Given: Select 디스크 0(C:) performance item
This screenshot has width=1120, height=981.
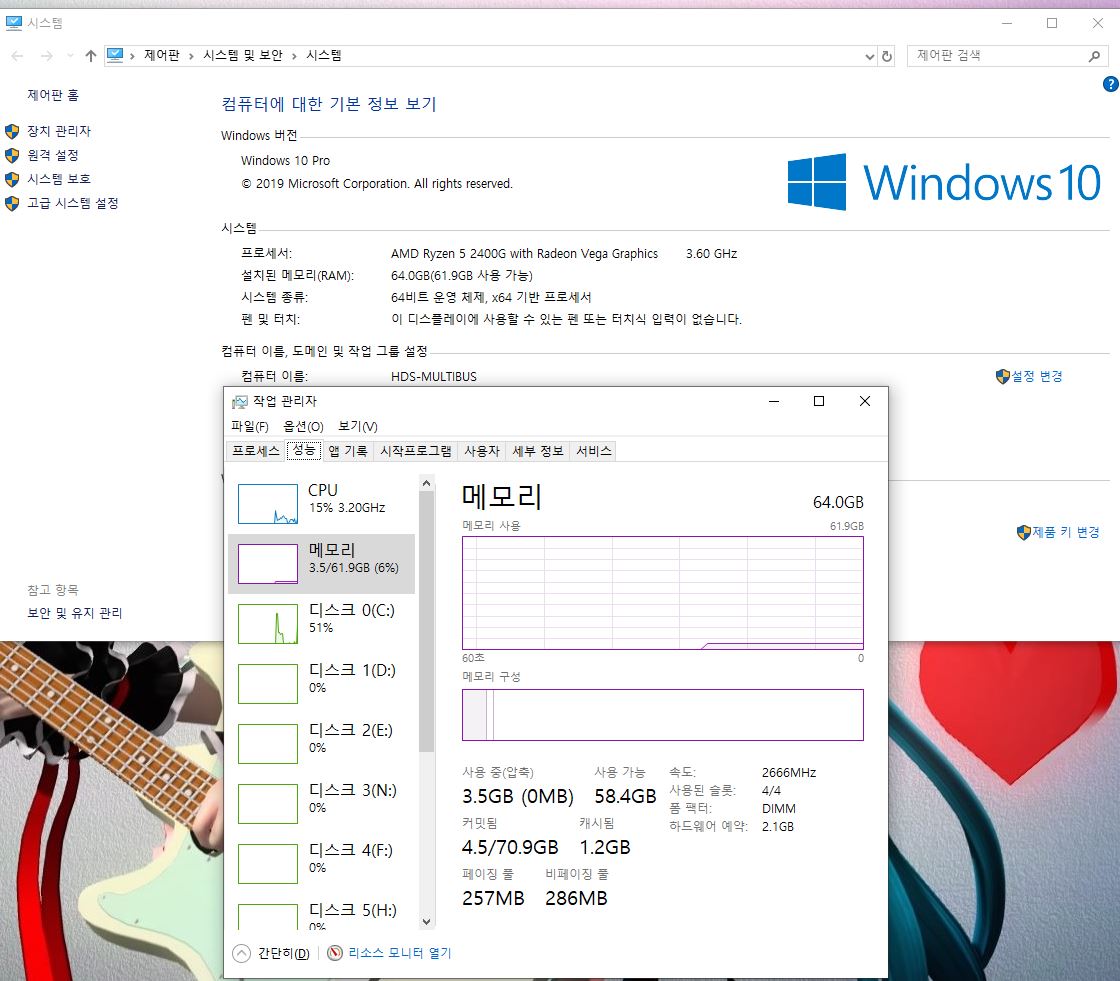Looking at the screenshot, I should click(321, 623).
